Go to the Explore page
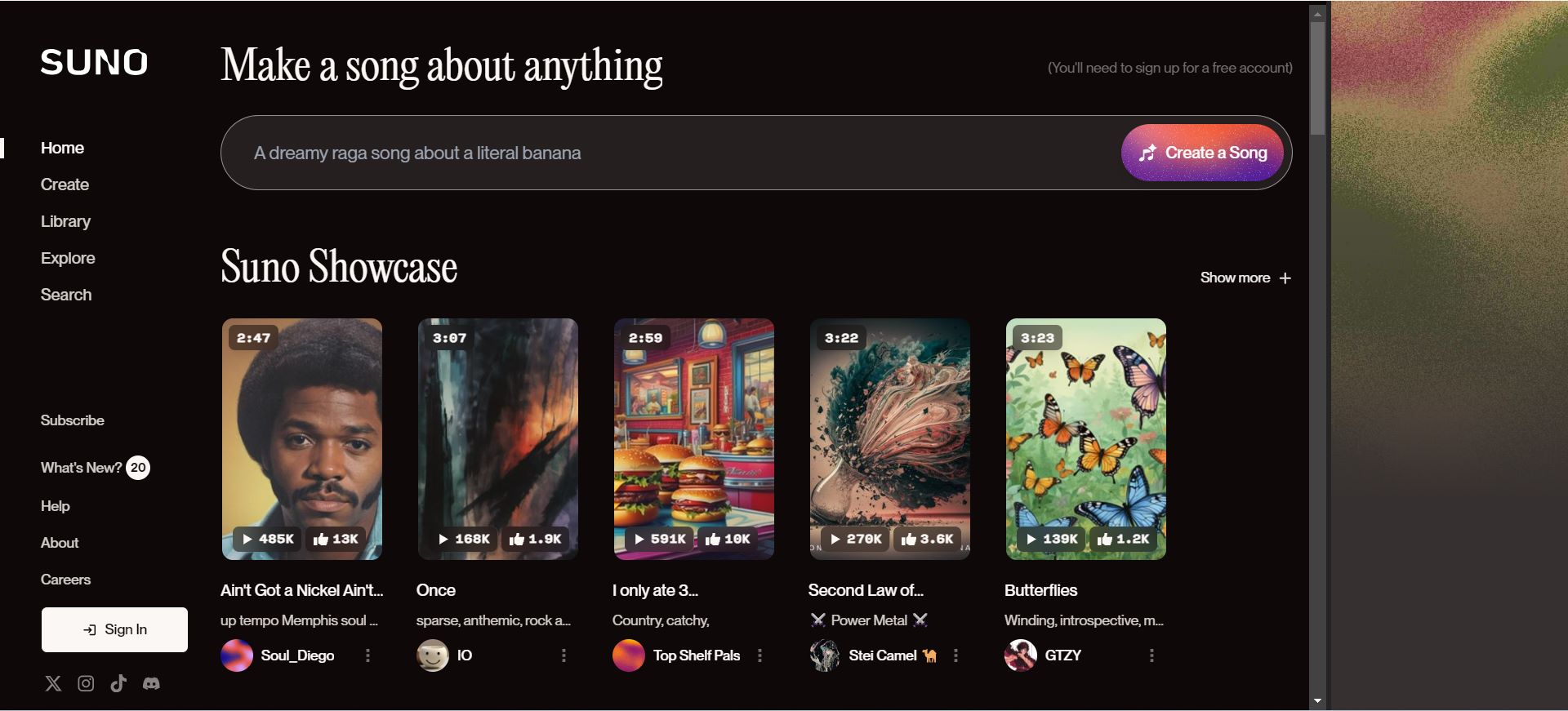 click(x=68, y=258)
